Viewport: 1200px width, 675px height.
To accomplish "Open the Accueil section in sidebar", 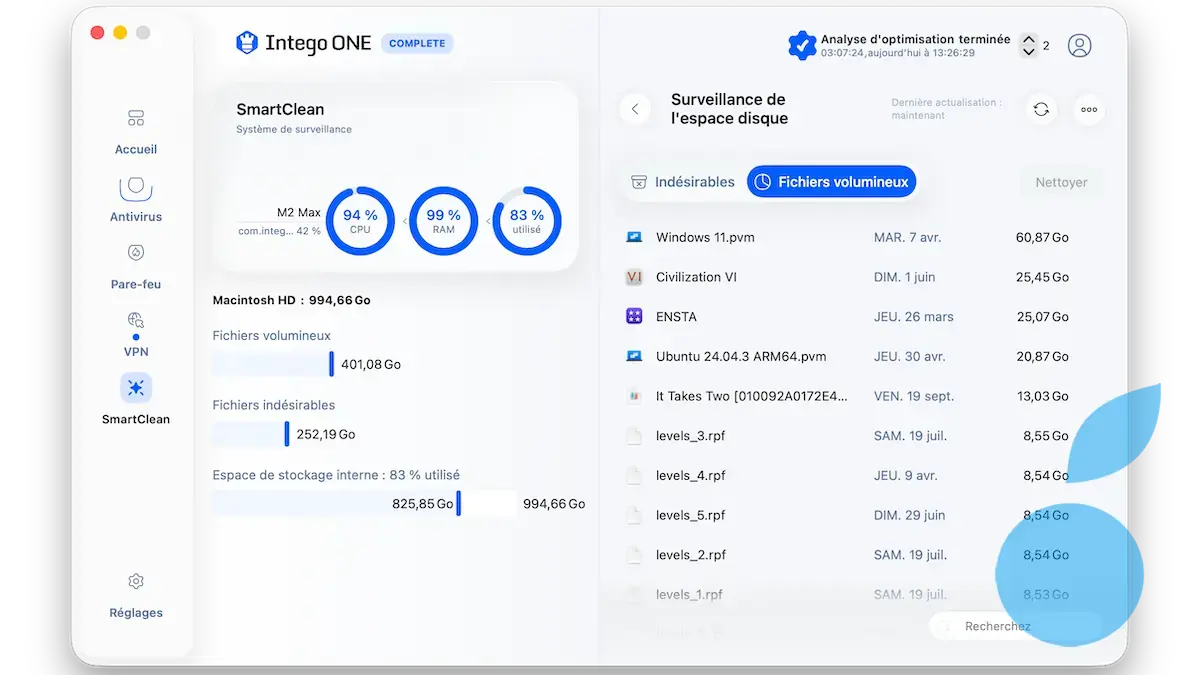I will coord(136,132).
